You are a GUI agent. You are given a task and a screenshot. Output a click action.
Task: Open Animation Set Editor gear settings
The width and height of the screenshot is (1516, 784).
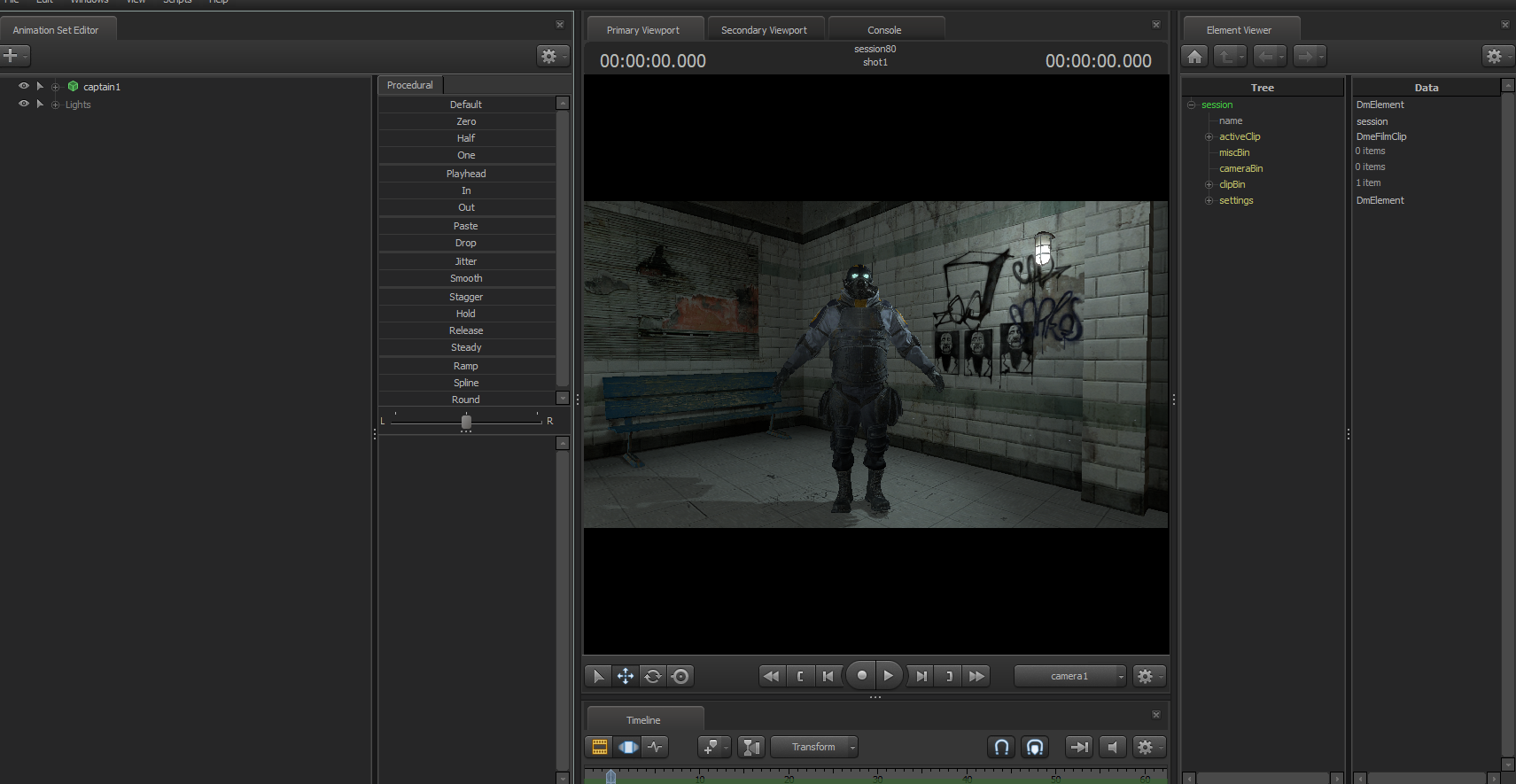pyautogui.click(x=552, y=56)
